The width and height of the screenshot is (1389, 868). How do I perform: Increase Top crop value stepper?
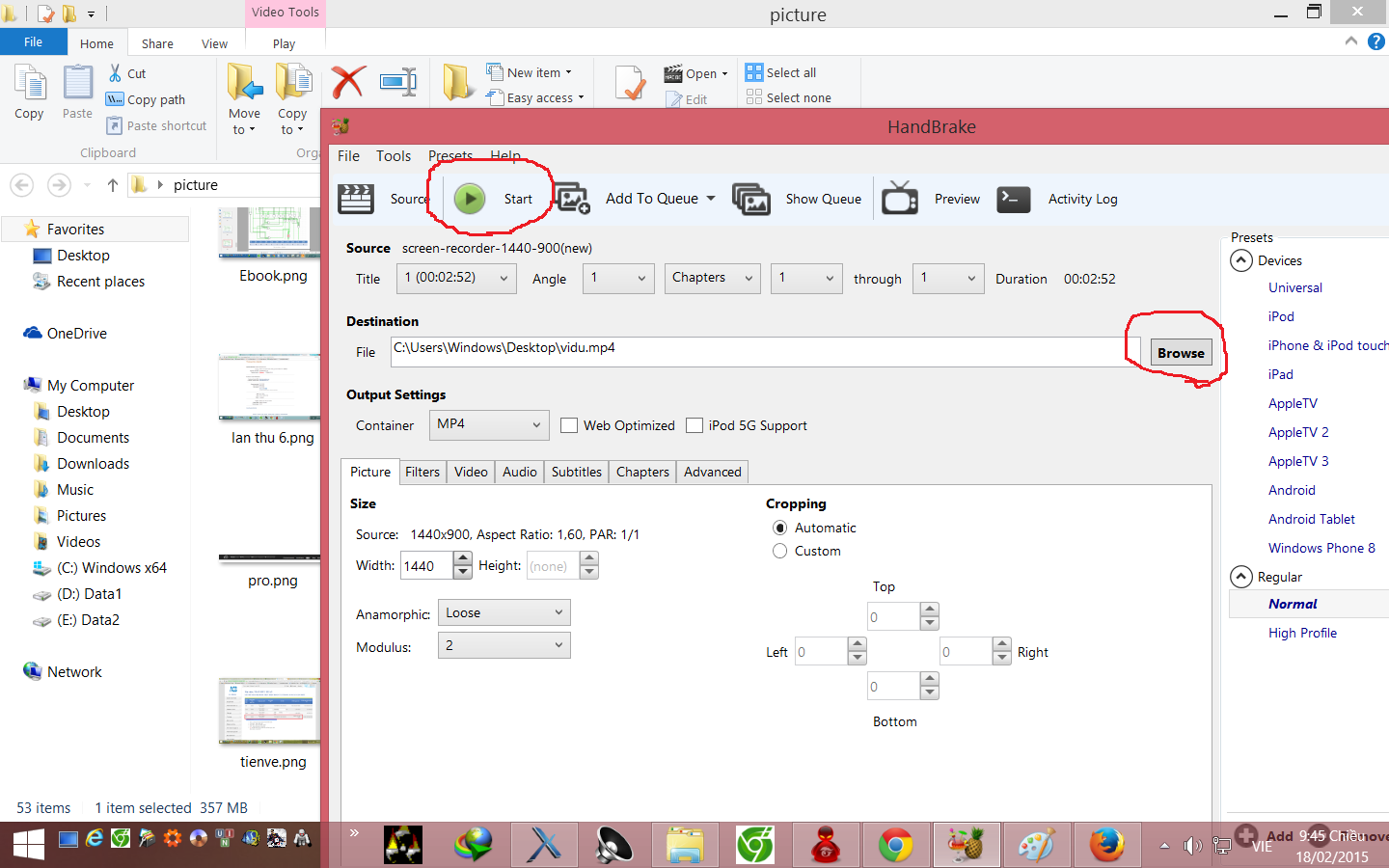point(930,610)
